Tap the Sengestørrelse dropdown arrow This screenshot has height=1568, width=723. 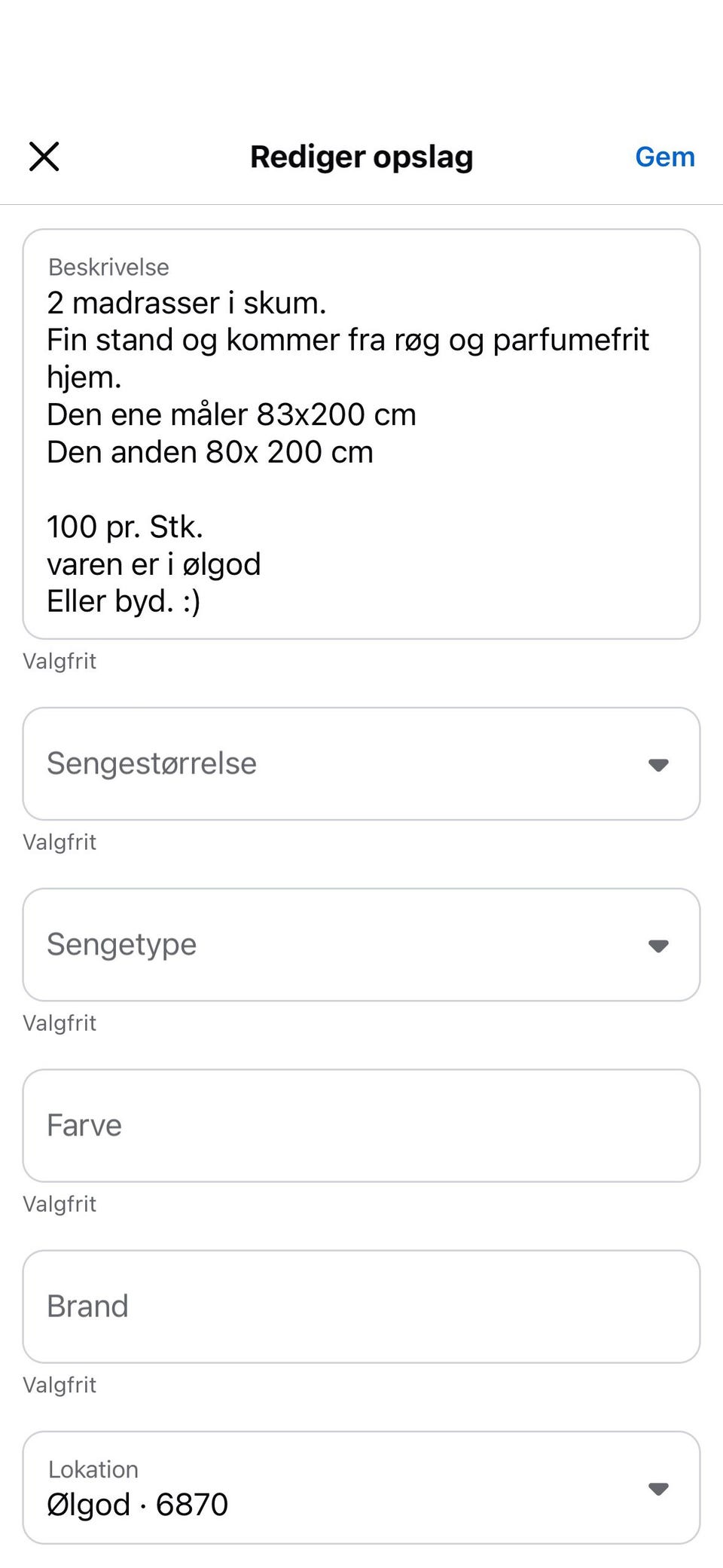[x=658, y=765]
